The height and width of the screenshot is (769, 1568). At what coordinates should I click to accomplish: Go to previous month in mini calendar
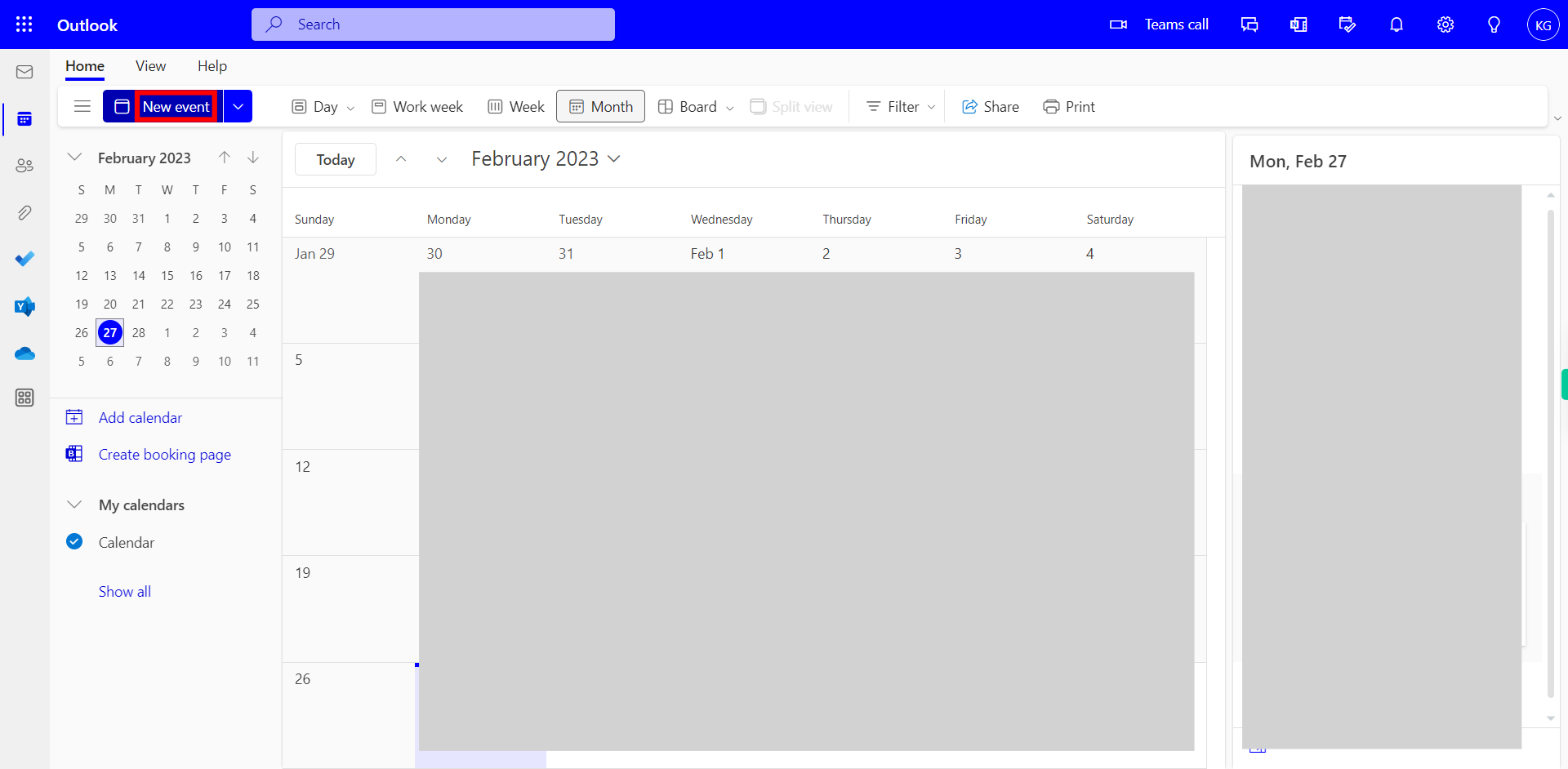(x=225, y=158)
